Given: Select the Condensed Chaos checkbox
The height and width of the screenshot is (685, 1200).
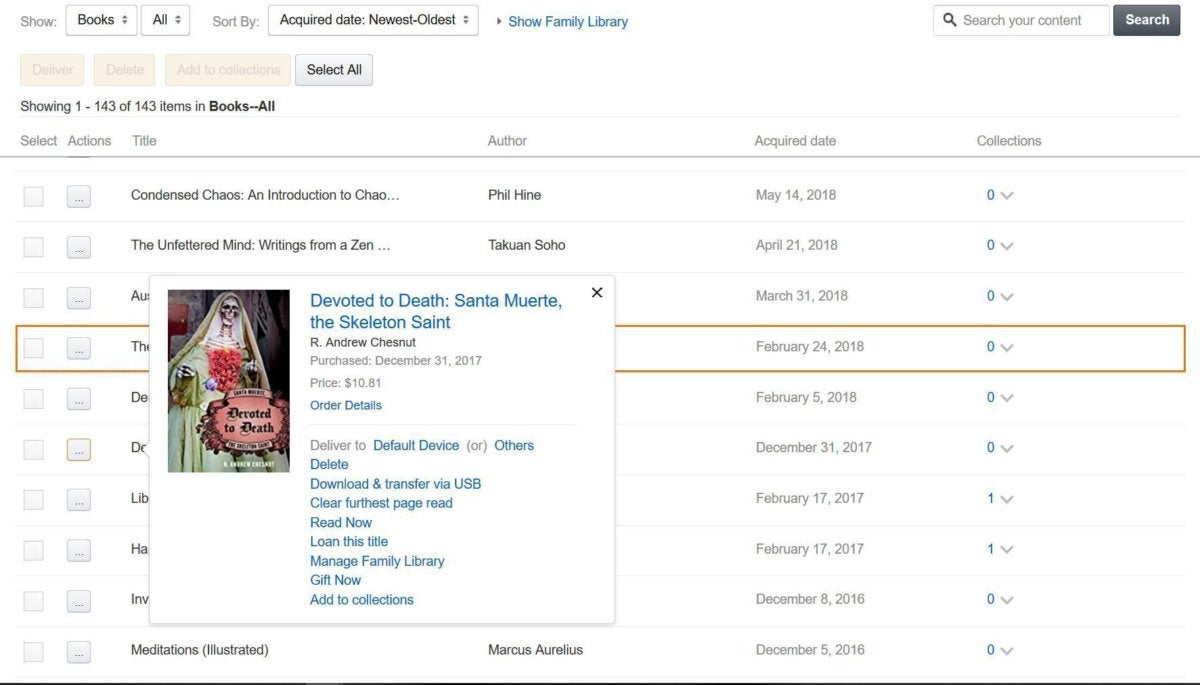Looking at the screenshot, I should [34, 196].
